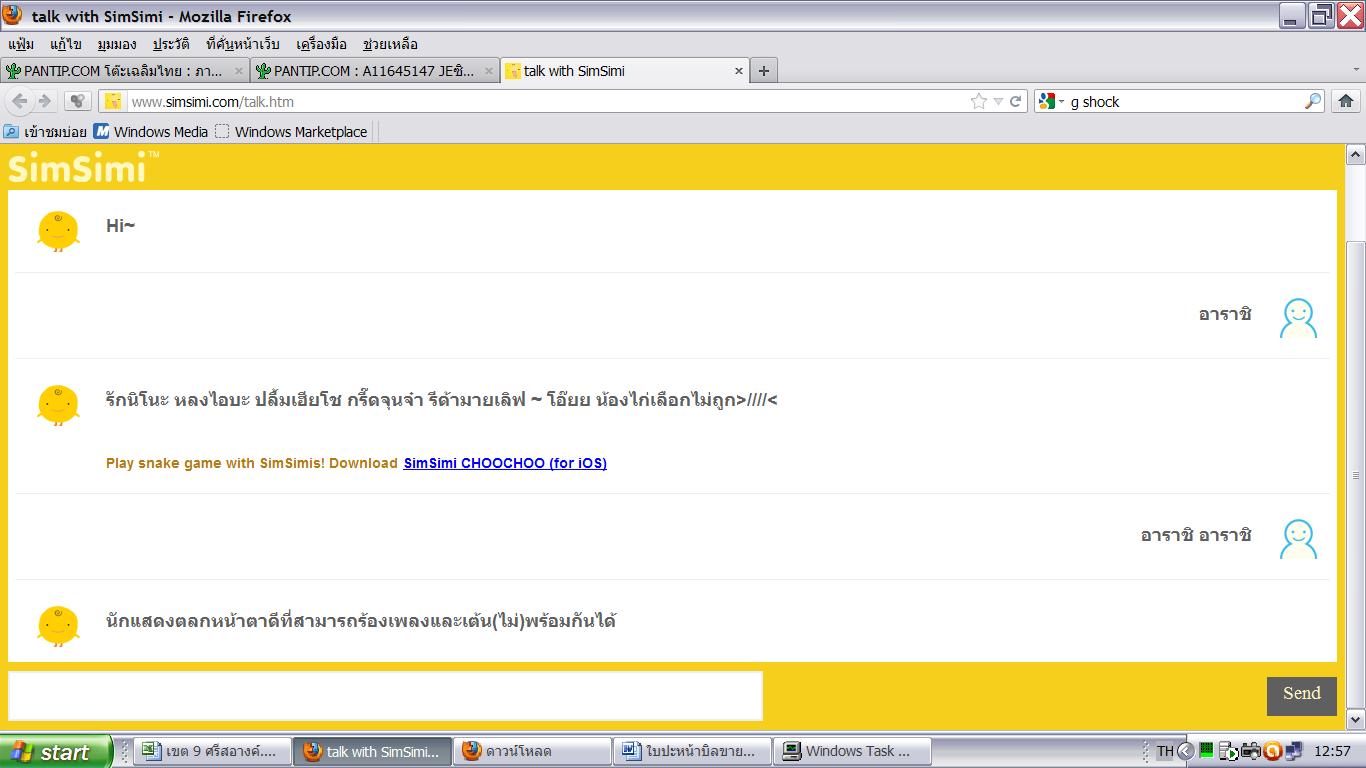Click the network connection monitors tray icon

click(x=1294, y=751)
